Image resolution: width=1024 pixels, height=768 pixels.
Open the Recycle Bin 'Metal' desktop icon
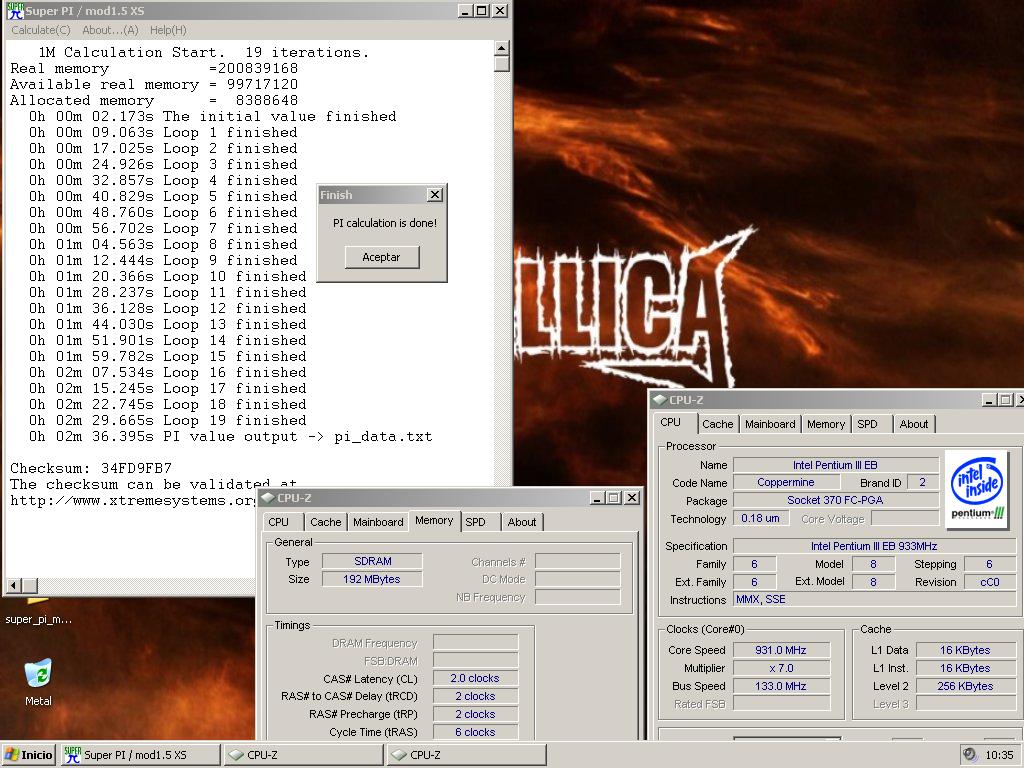[x=38, y=681]
